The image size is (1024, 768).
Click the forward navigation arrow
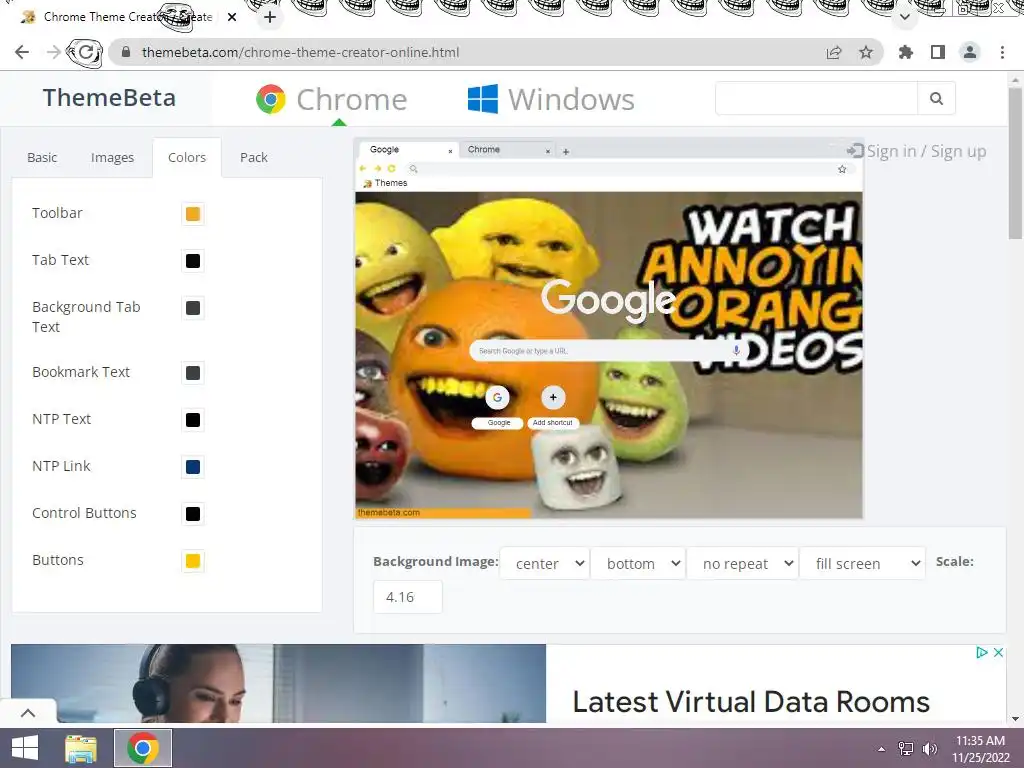pos(54,52)
